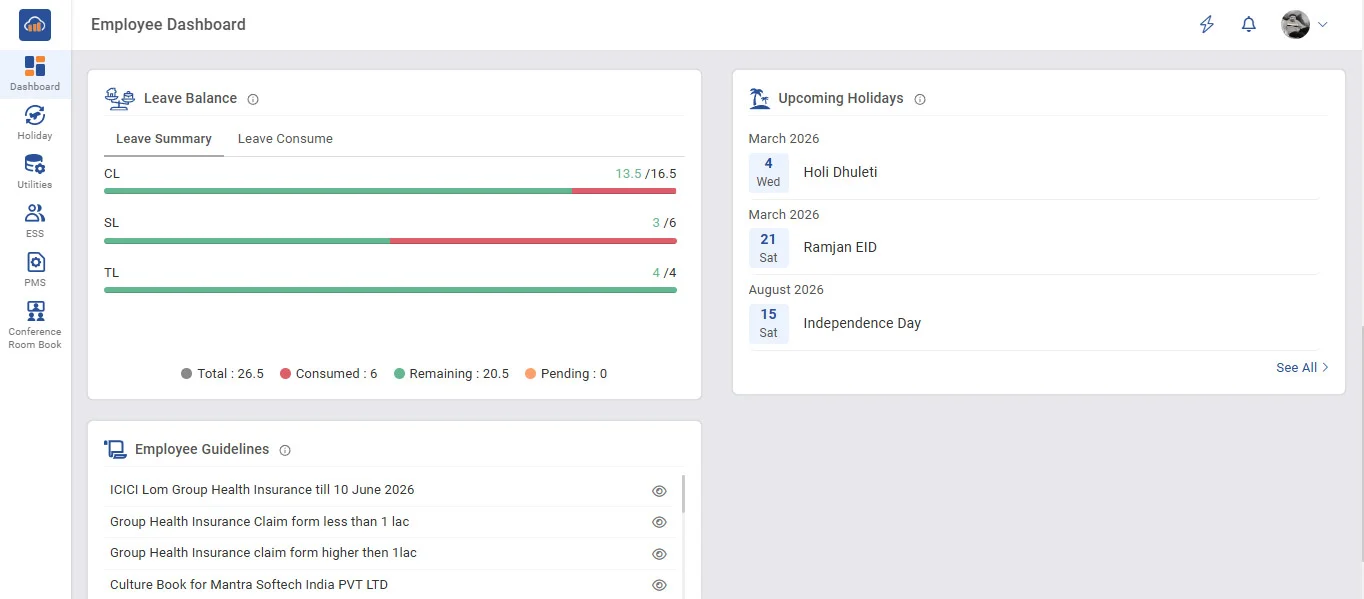Image resolution: width=1364 pixels, height=599 pixels.
Task: Click the Employee Guidelines list scrollbar
Action: pos(683,494)
